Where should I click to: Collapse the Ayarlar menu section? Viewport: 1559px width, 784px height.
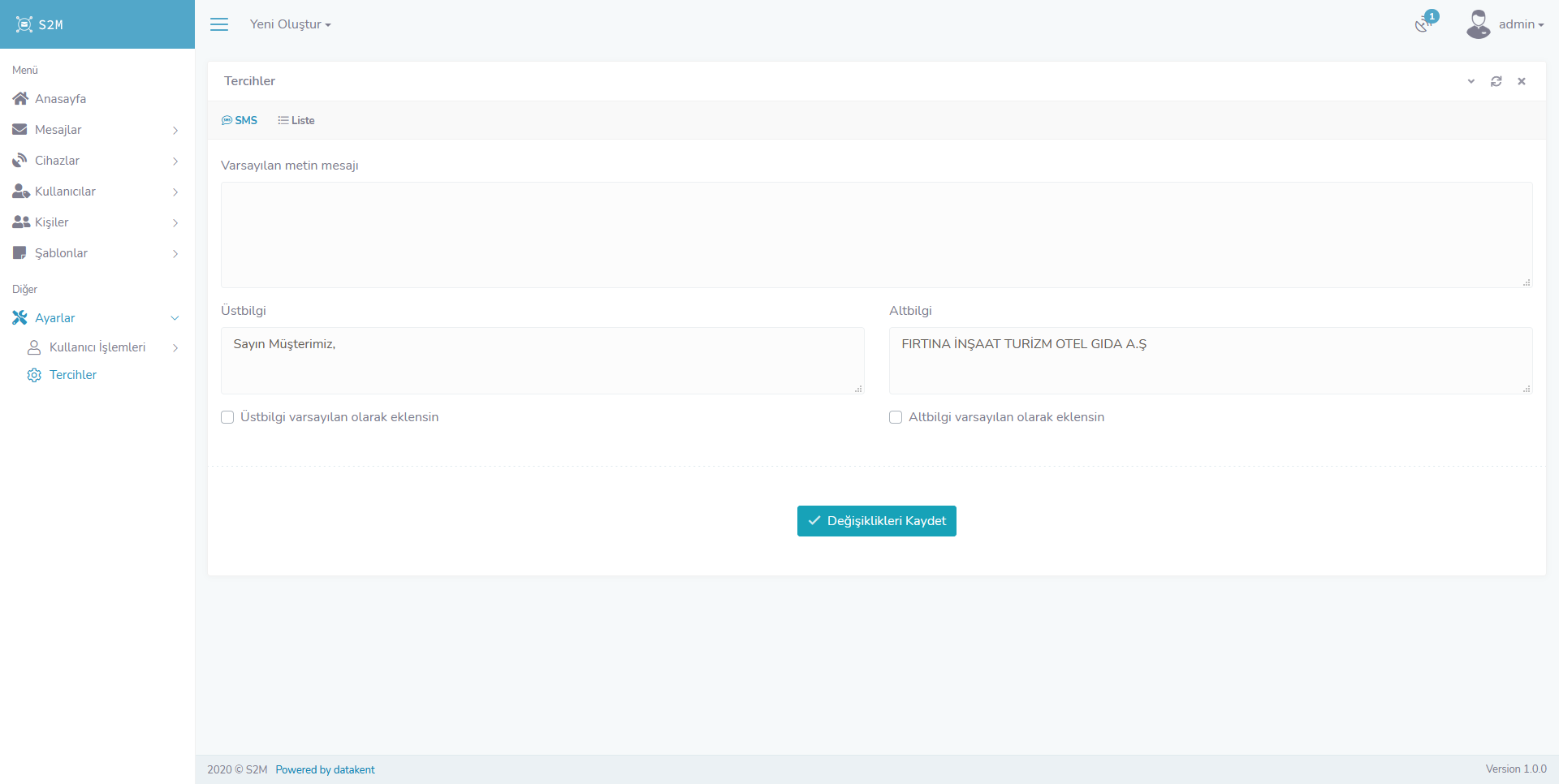pyautogui.click(x=96, y=318)
